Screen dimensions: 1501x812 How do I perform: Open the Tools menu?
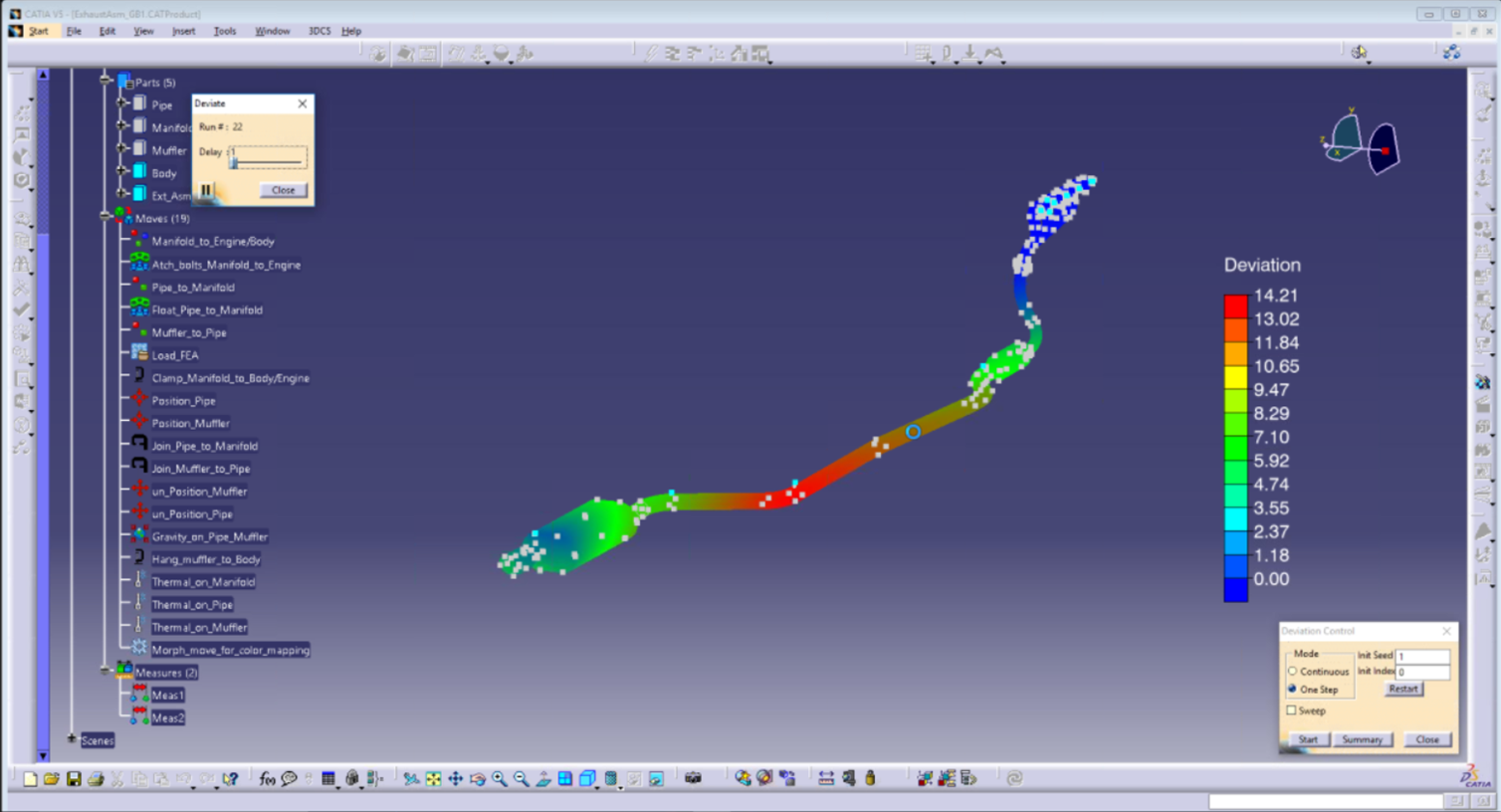pos(224,31)
